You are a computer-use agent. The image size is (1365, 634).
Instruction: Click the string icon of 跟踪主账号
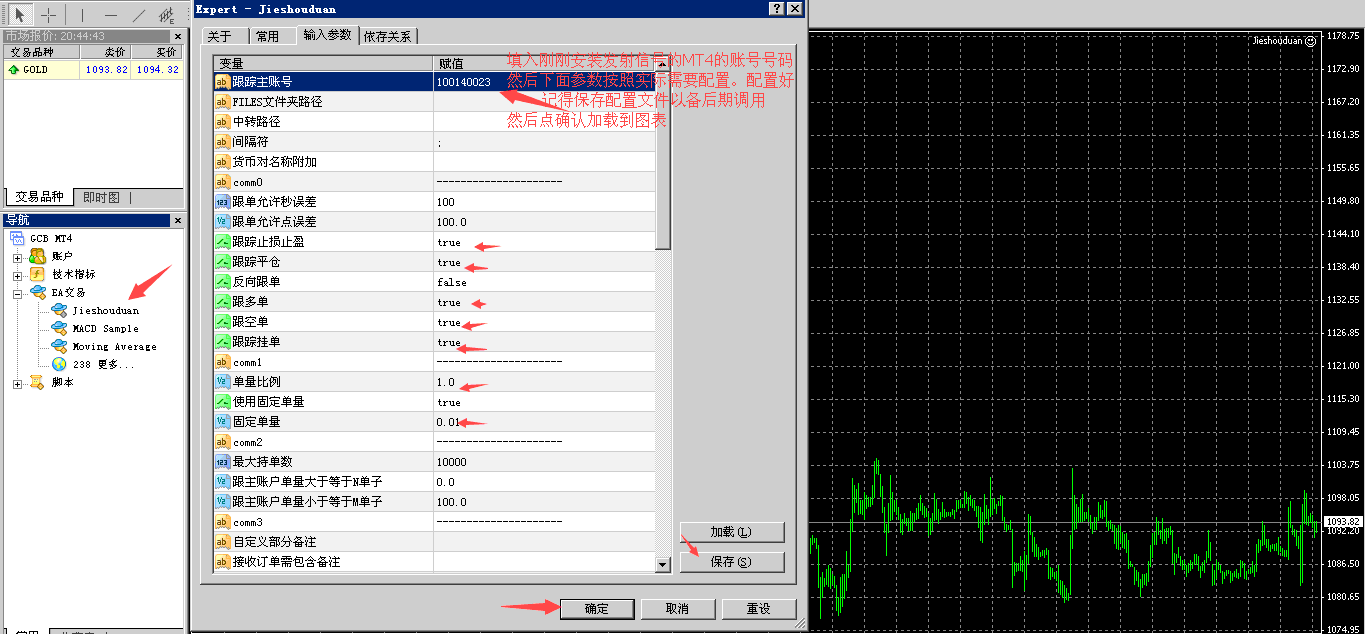223,82
